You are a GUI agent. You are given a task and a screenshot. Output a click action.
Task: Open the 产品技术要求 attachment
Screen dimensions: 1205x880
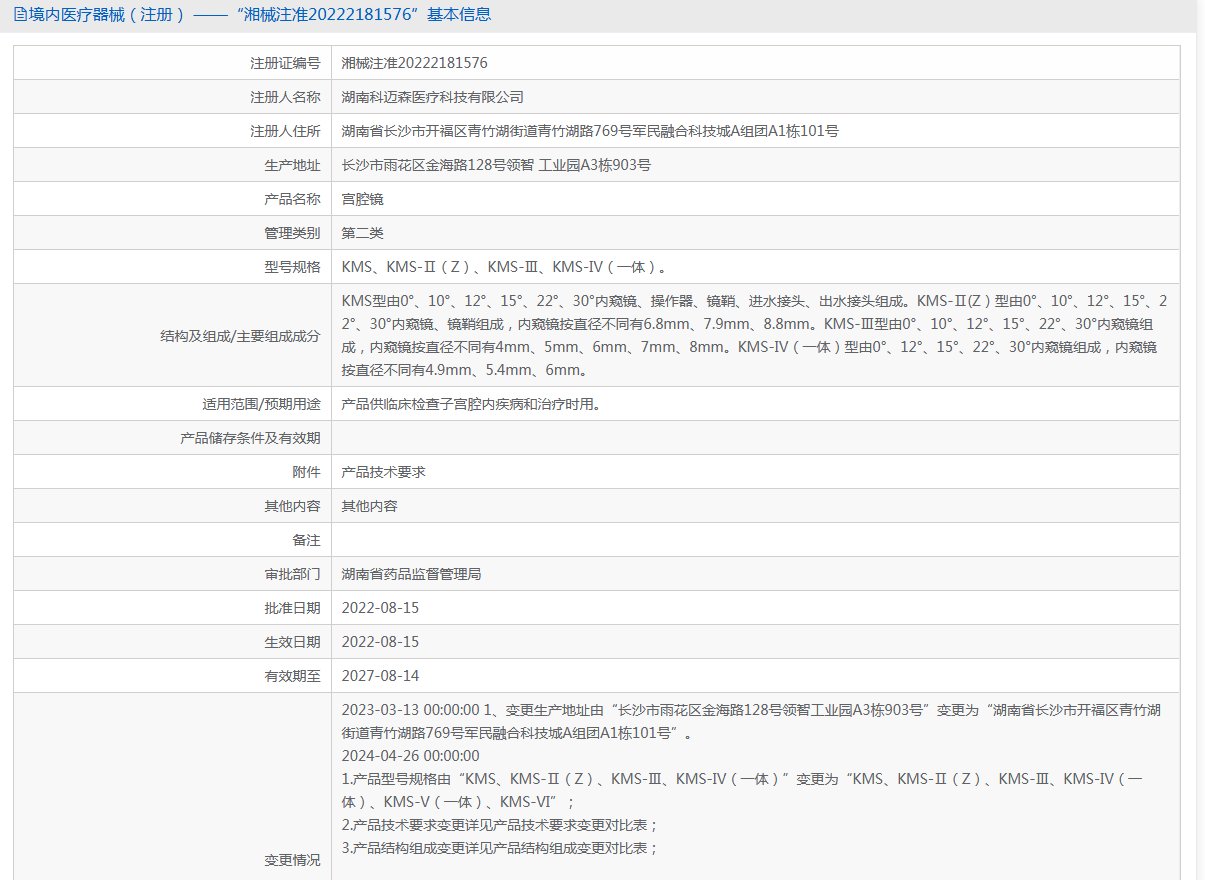click(x=384, y=472)
